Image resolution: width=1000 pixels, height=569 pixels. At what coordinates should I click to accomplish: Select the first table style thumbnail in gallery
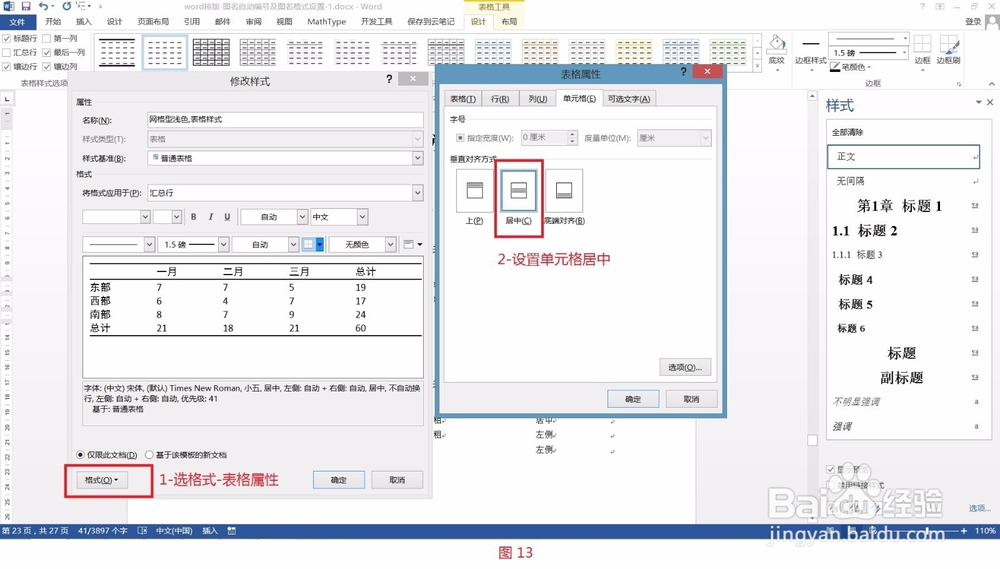(x=117, y=52)
